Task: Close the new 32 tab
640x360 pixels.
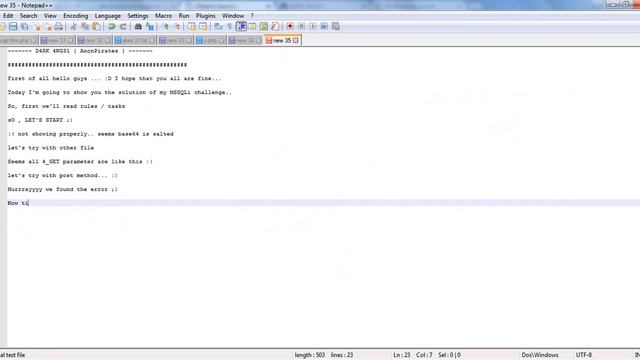Action: click(107, 40)
